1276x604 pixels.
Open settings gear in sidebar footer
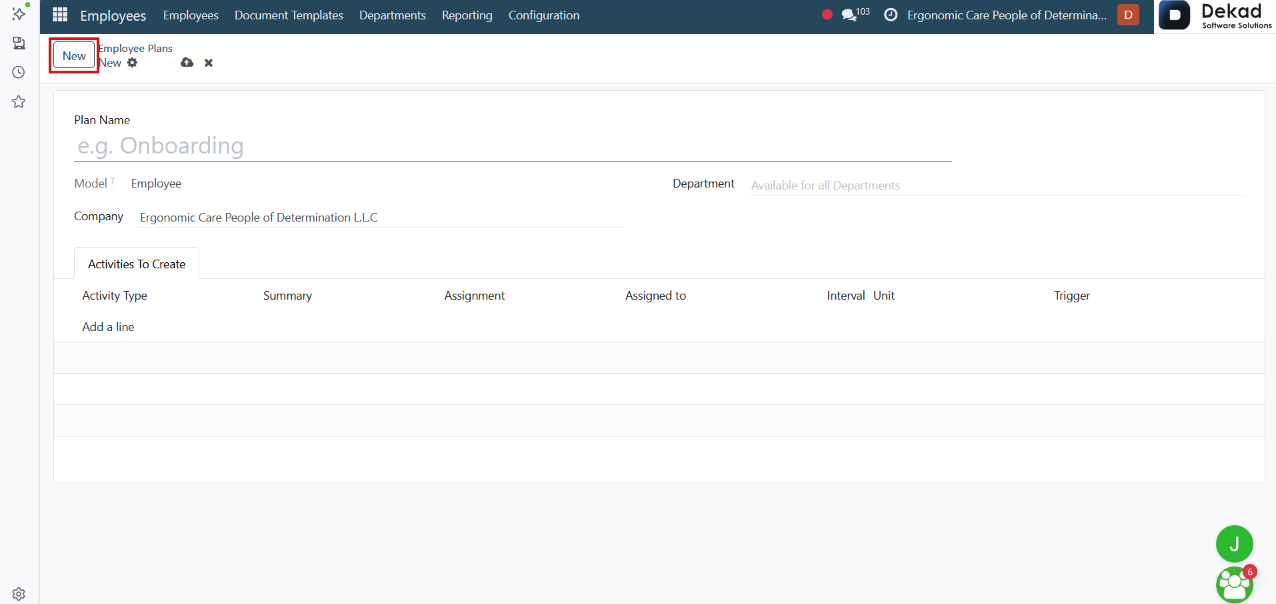pyautogui.click(x=18, y=593)
